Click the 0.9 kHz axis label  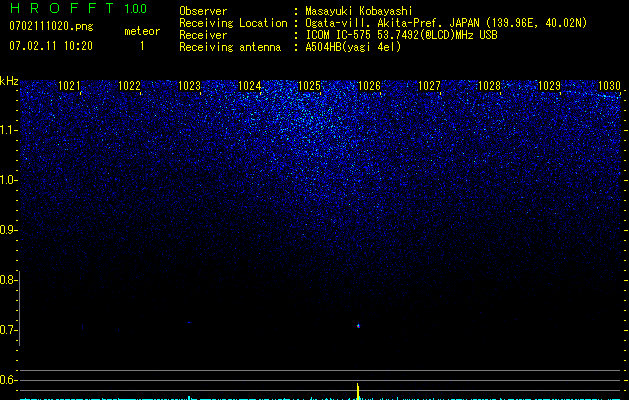click(8, 230)
